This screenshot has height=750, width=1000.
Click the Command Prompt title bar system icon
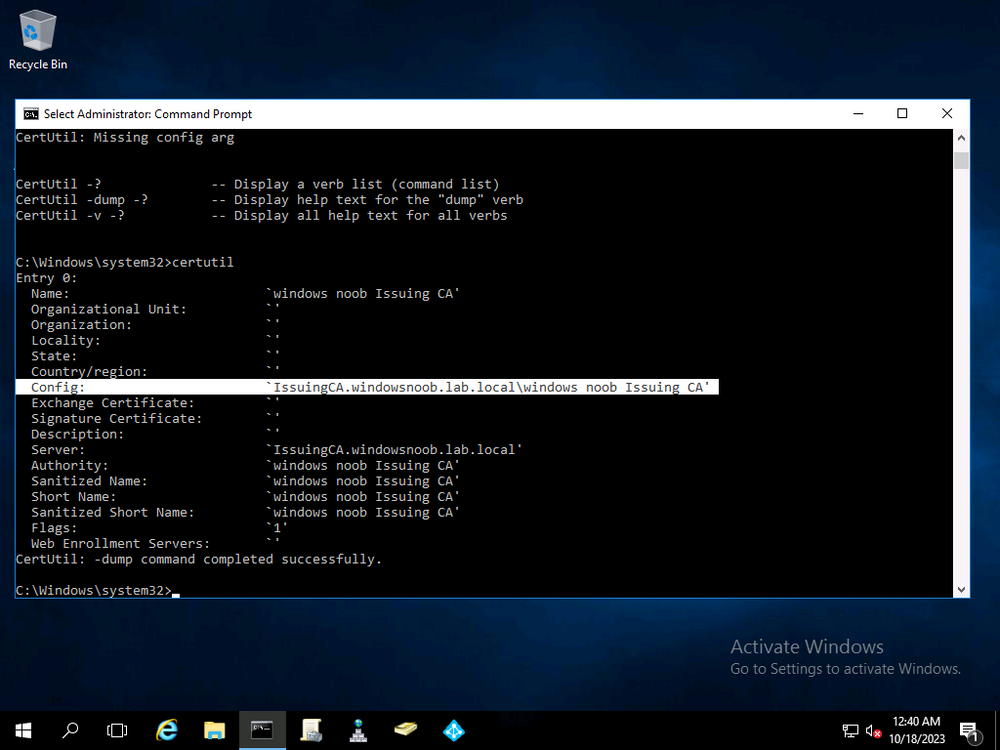pyautogui.click(x=31, y=114)
